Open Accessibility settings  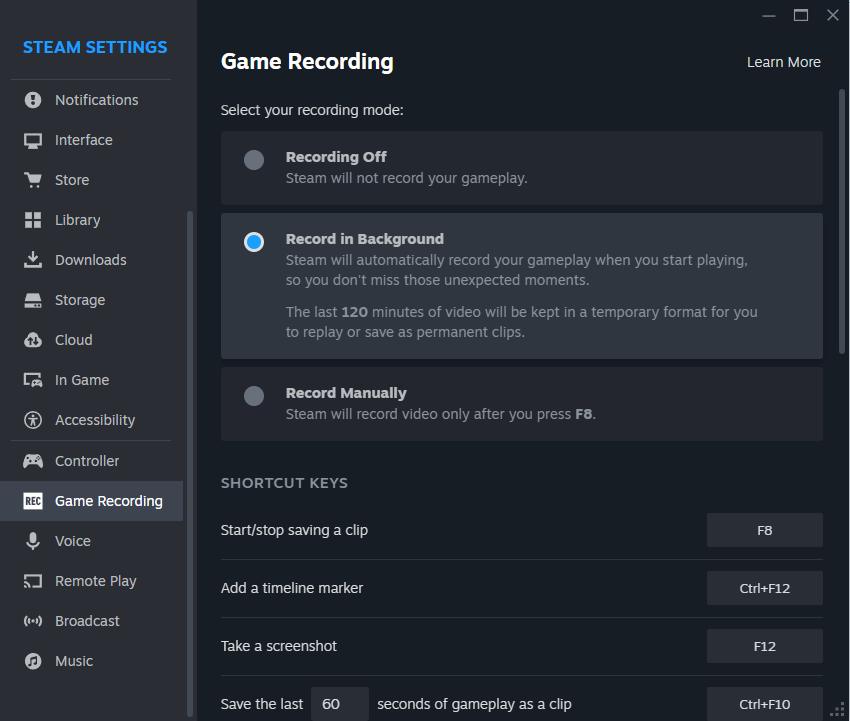[92, 420]
